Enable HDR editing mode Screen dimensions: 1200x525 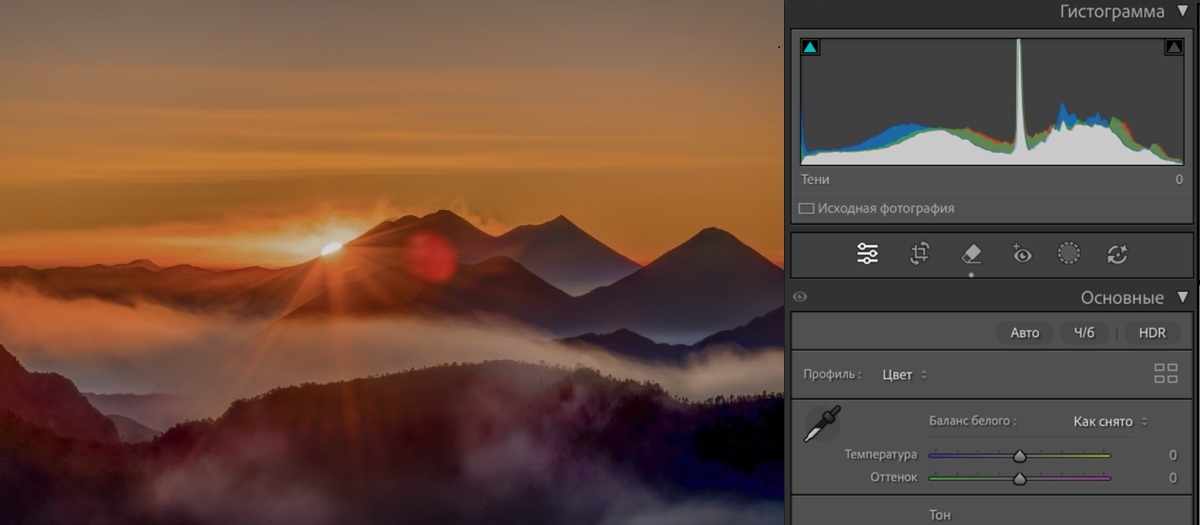1152,333
